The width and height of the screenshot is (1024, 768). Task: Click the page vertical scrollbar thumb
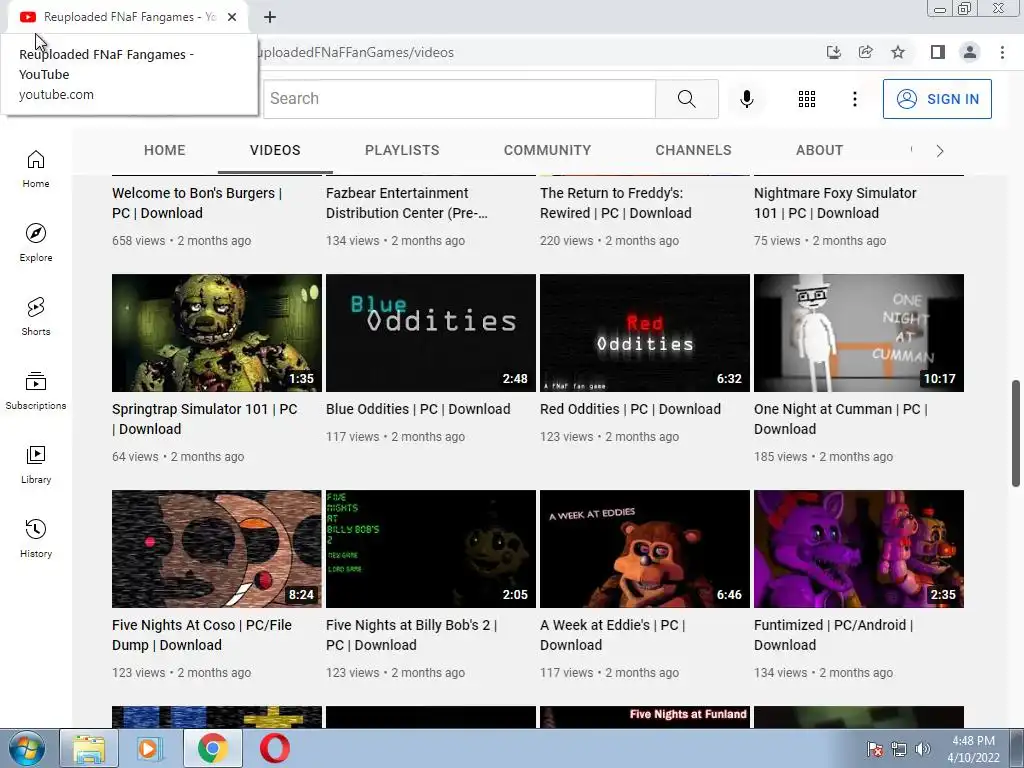tap(1016, 432)
